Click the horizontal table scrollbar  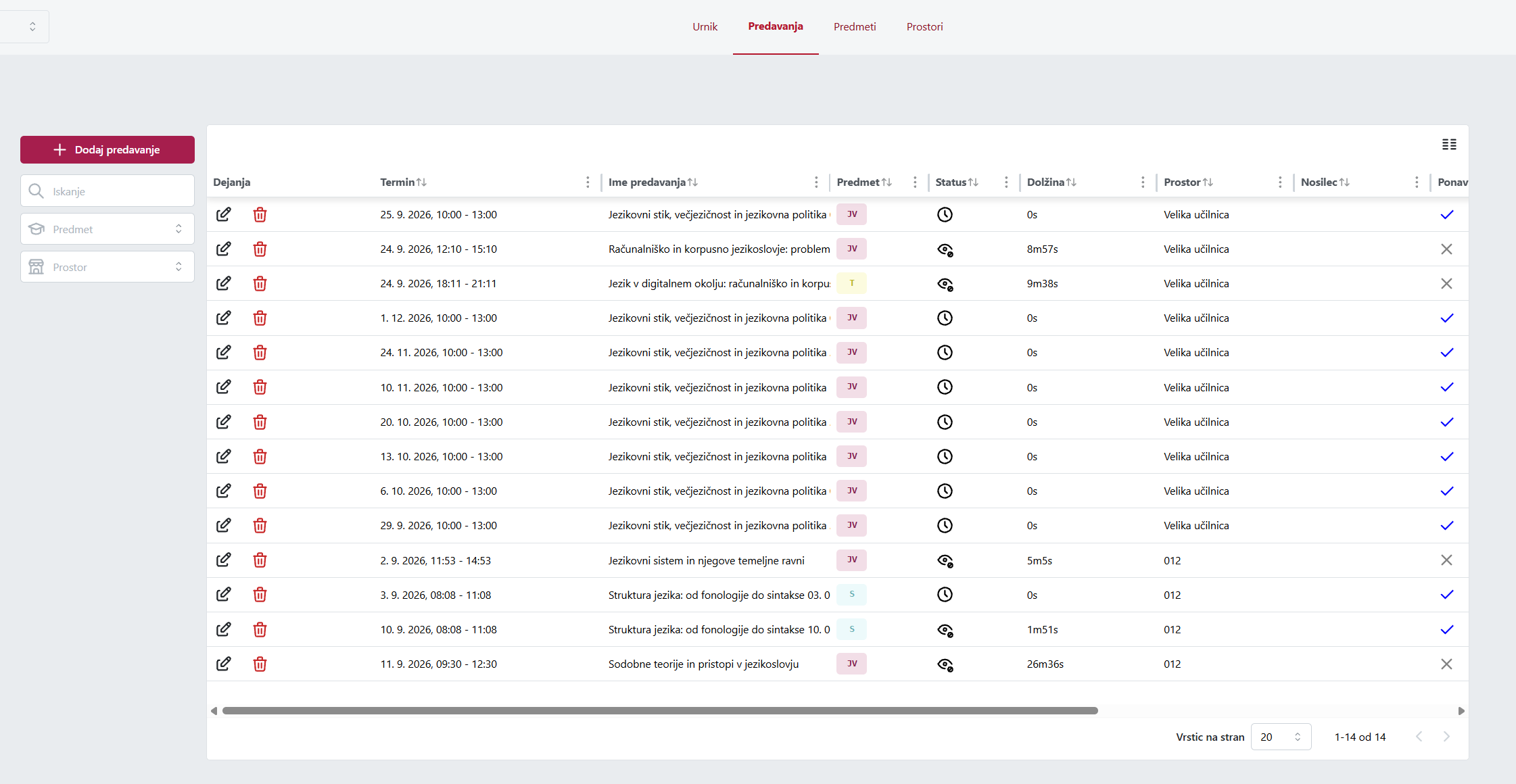coord(660,710)
